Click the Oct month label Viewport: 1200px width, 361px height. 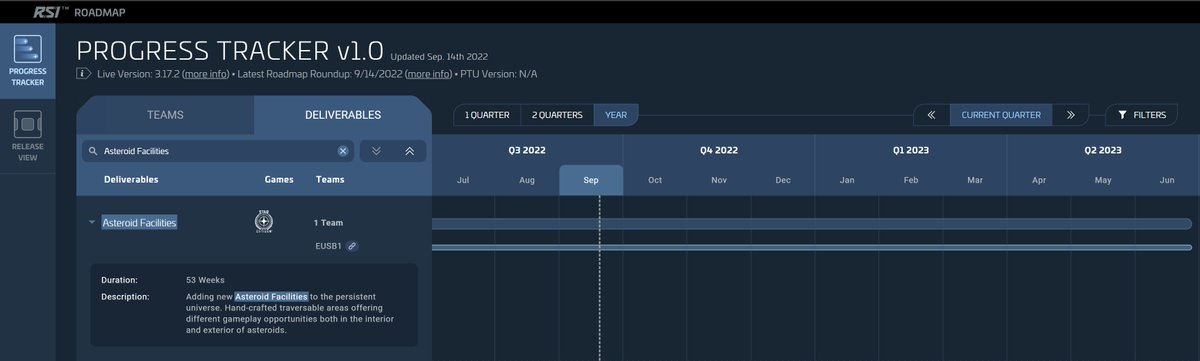tap(655, 181)
